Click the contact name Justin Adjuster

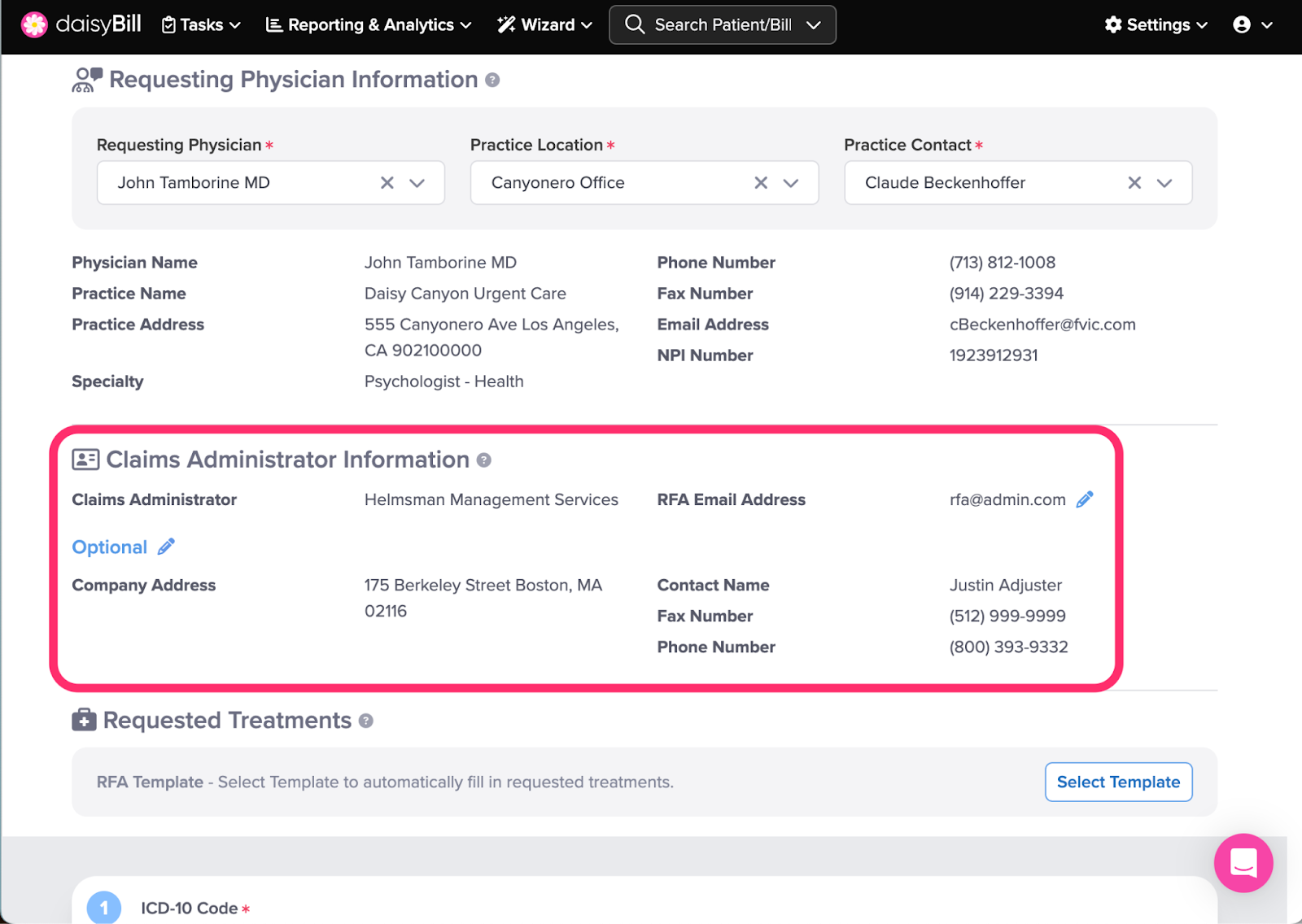click(x=1006, y=585)
